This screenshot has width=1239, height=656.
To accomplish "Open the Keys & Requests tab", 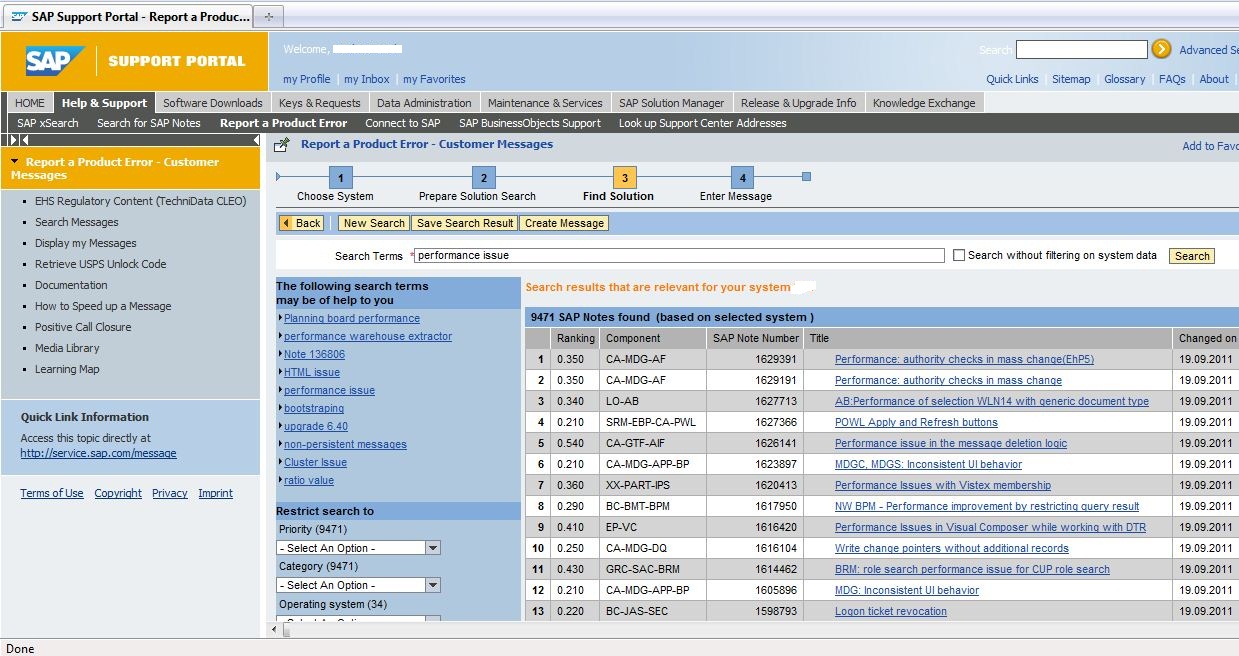I will tap(320, 103).
